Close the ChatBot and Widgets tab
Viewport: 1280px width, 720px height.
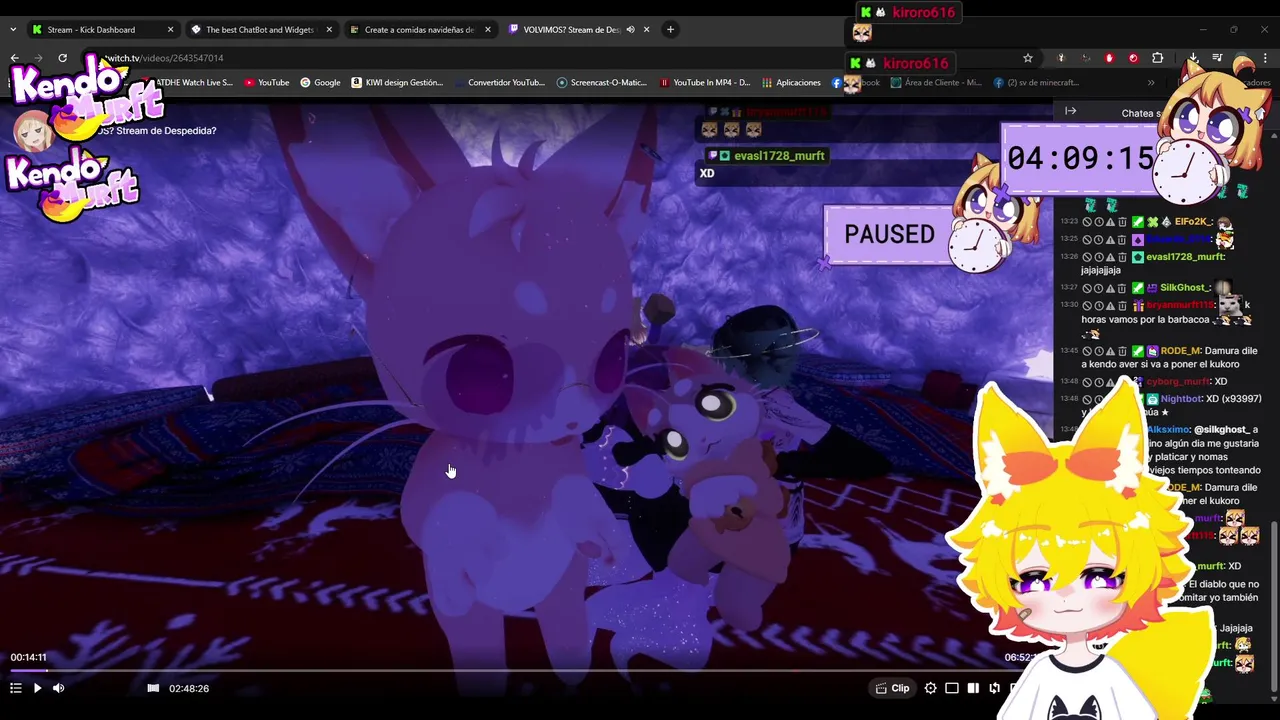click(329, 29)
